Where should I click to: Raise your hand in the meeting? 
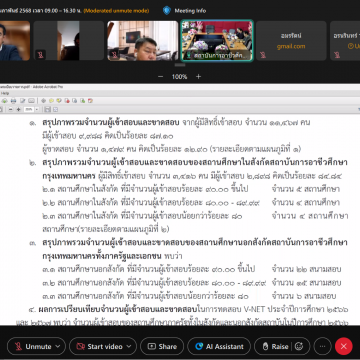point(275,346)
